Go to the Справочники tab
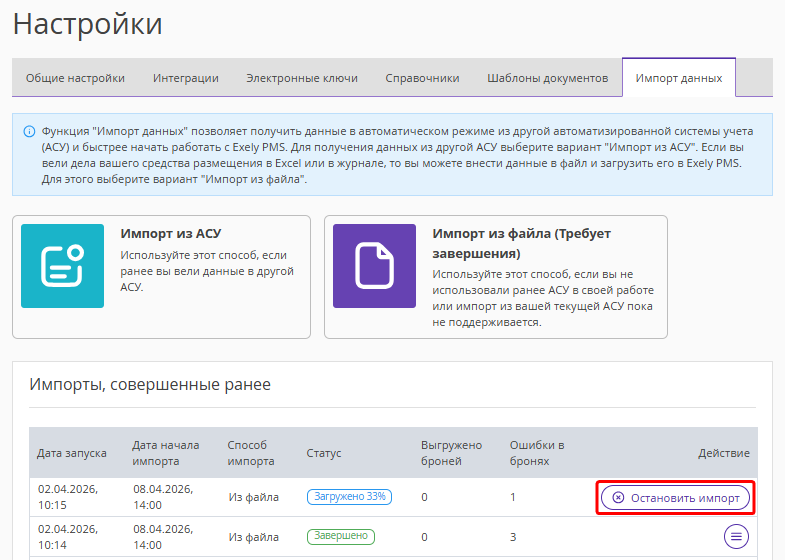Viewport: 785px width, 560px height. 422,78
